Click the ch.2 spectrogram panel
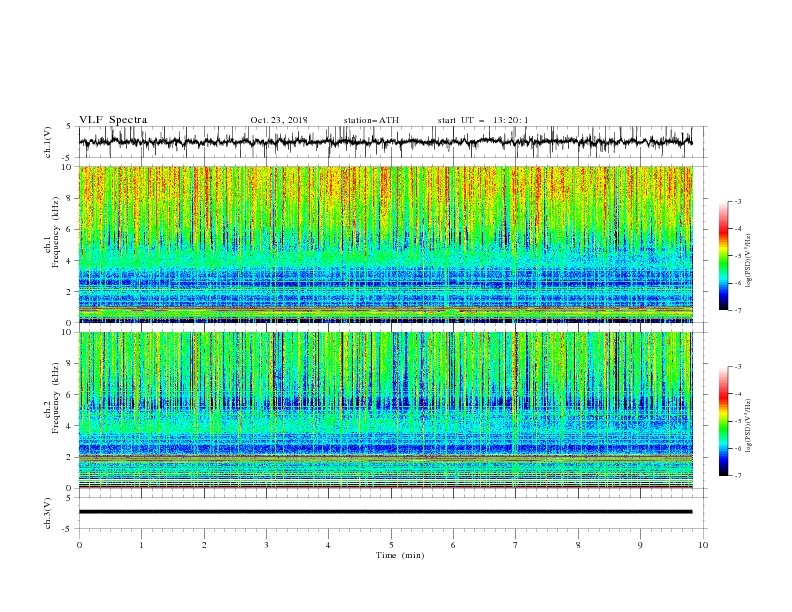Viewport: 792px width, 612px height. [385, 410]
